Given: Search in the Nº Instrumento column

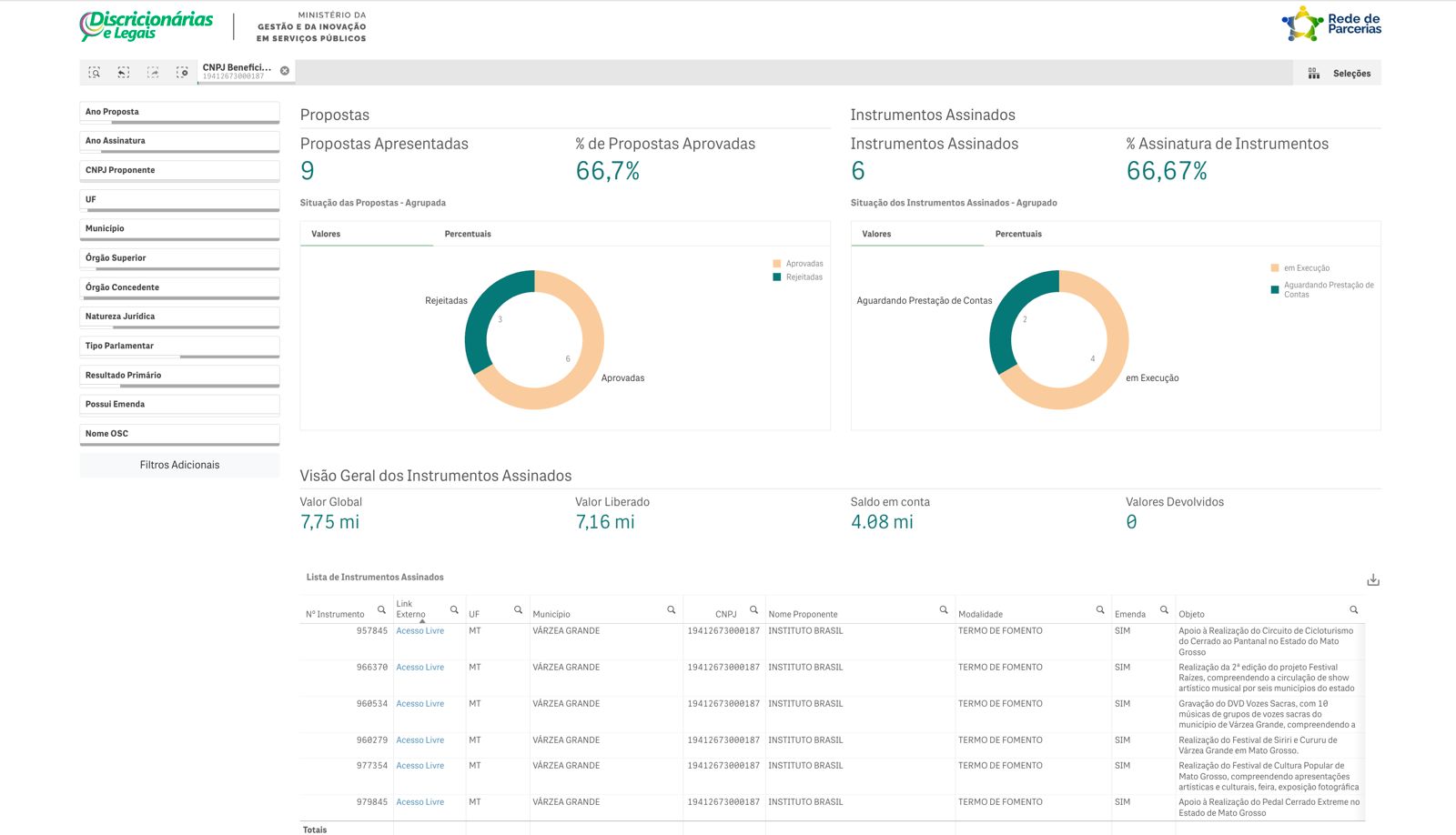Looking at the screenshot, I should 381,610.
